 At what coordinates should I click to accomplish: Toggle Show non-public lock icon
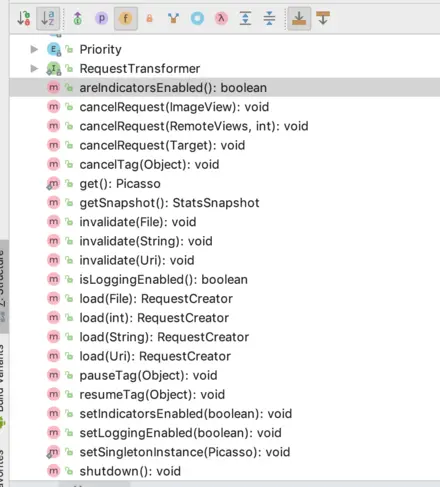click(x=149, y=18)
